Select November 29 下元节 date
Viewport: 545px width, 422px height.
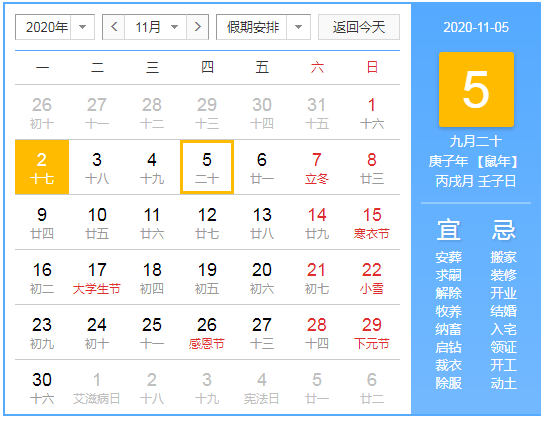click(x=372, y=332)
